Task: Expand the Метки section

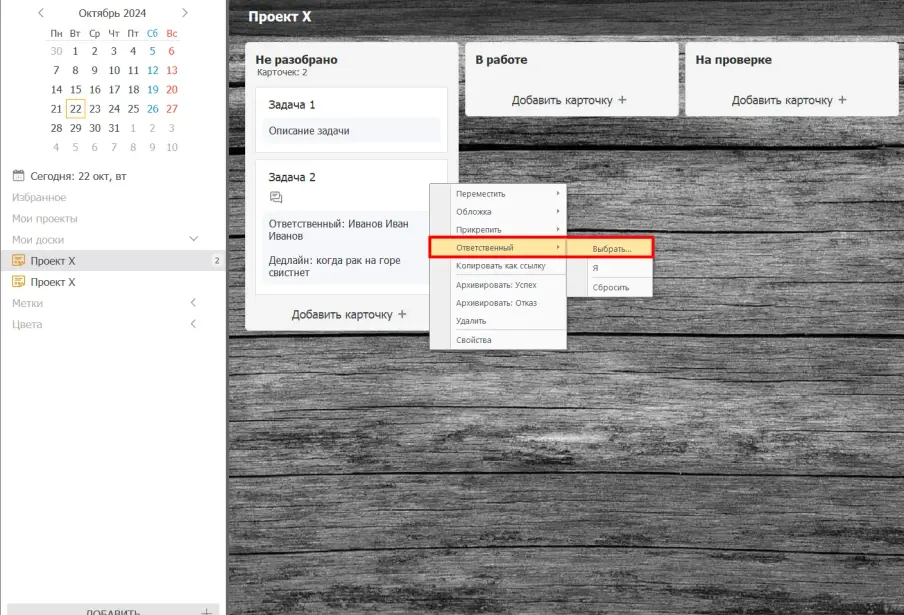Action: [x=194, y=303]
